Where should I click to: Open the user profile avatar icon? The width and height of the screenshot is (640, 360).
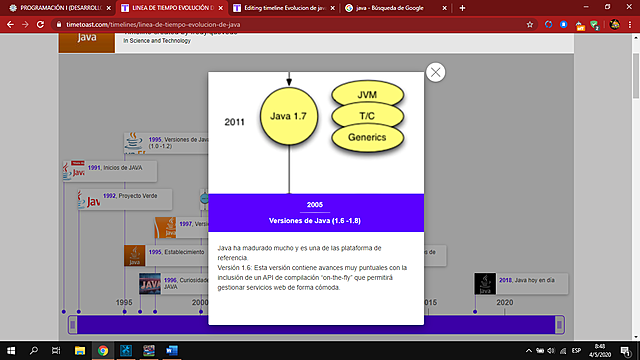tap(615, 24)
